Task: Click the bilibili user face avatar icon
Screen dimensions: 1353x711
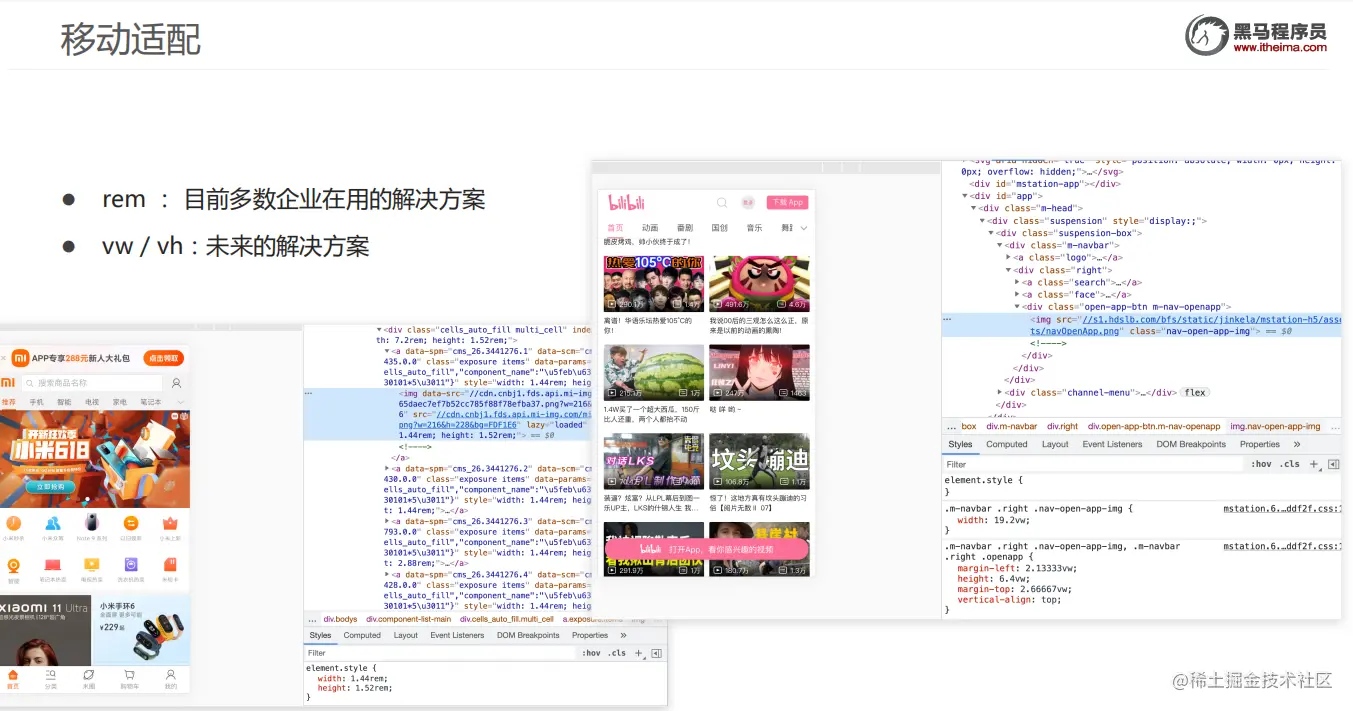Action: pos(748,203)
